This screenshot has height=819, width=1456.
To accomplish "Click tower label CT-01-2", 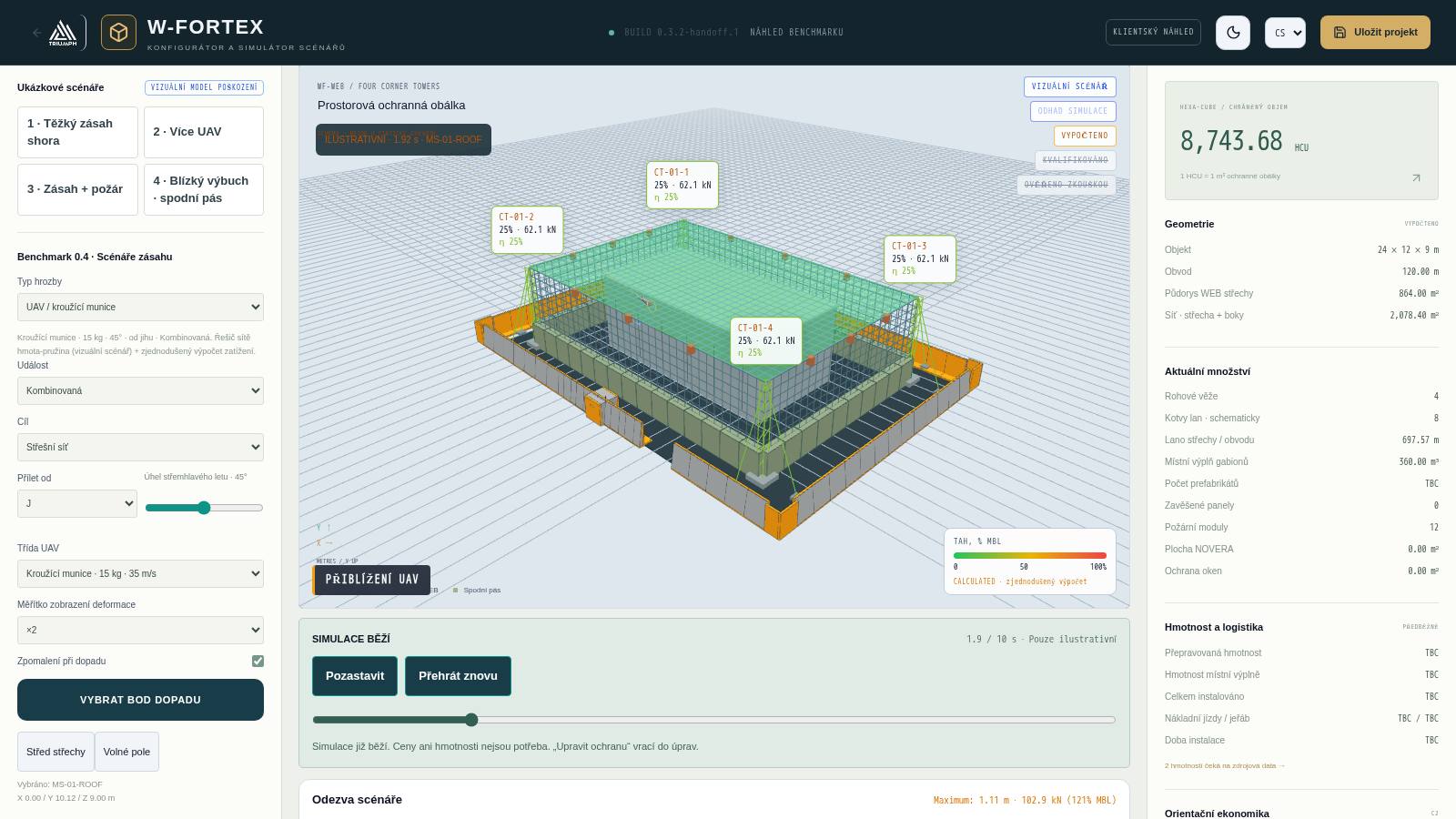I will (527, 229).
